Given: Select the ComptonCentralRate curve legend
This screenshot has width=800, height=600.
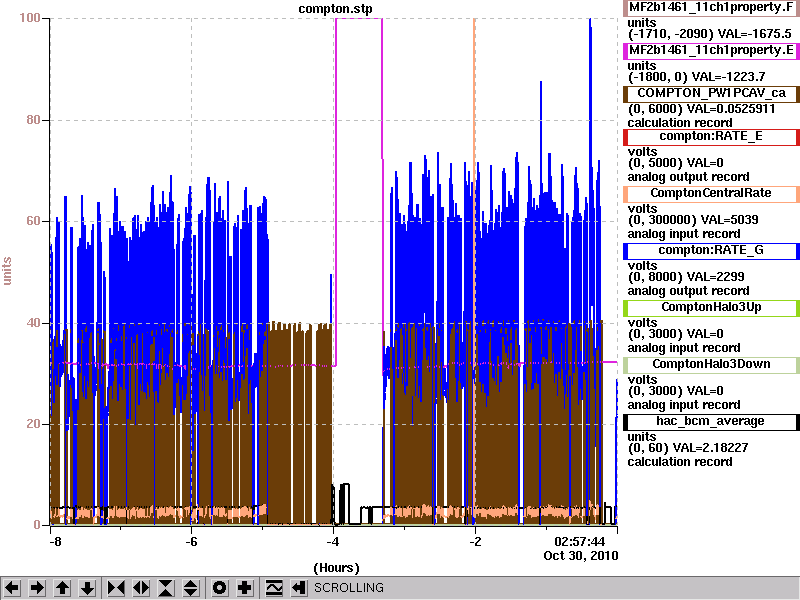Looking at the screenshot, I should (x=711, y=193).
